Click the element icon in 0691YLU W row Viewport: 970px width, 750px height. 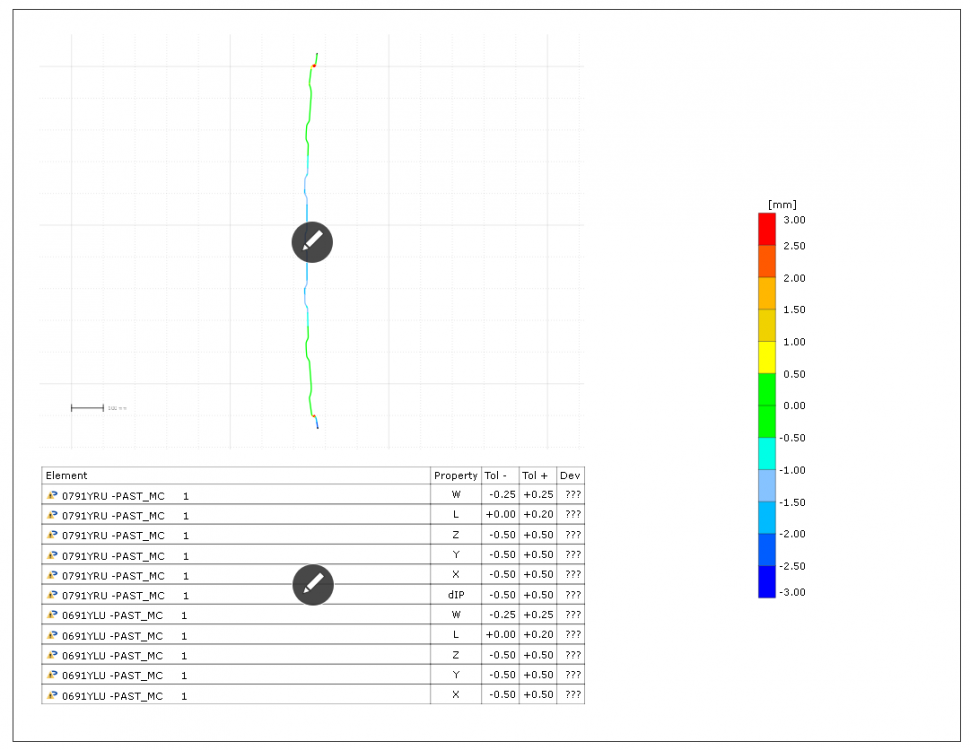coord(52,615)
